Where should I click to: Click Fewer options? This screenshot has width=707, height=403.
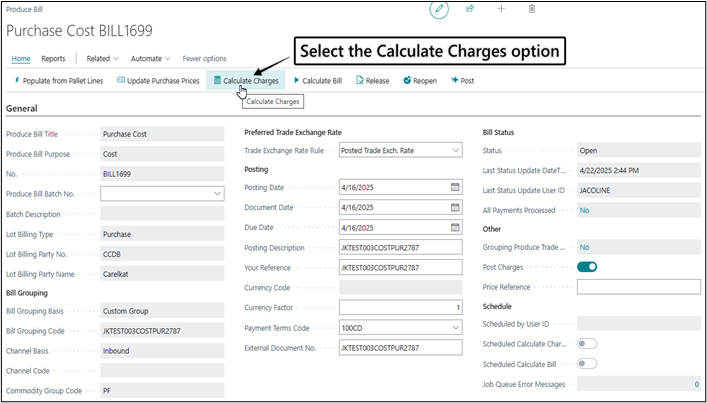tap(204, 59)
